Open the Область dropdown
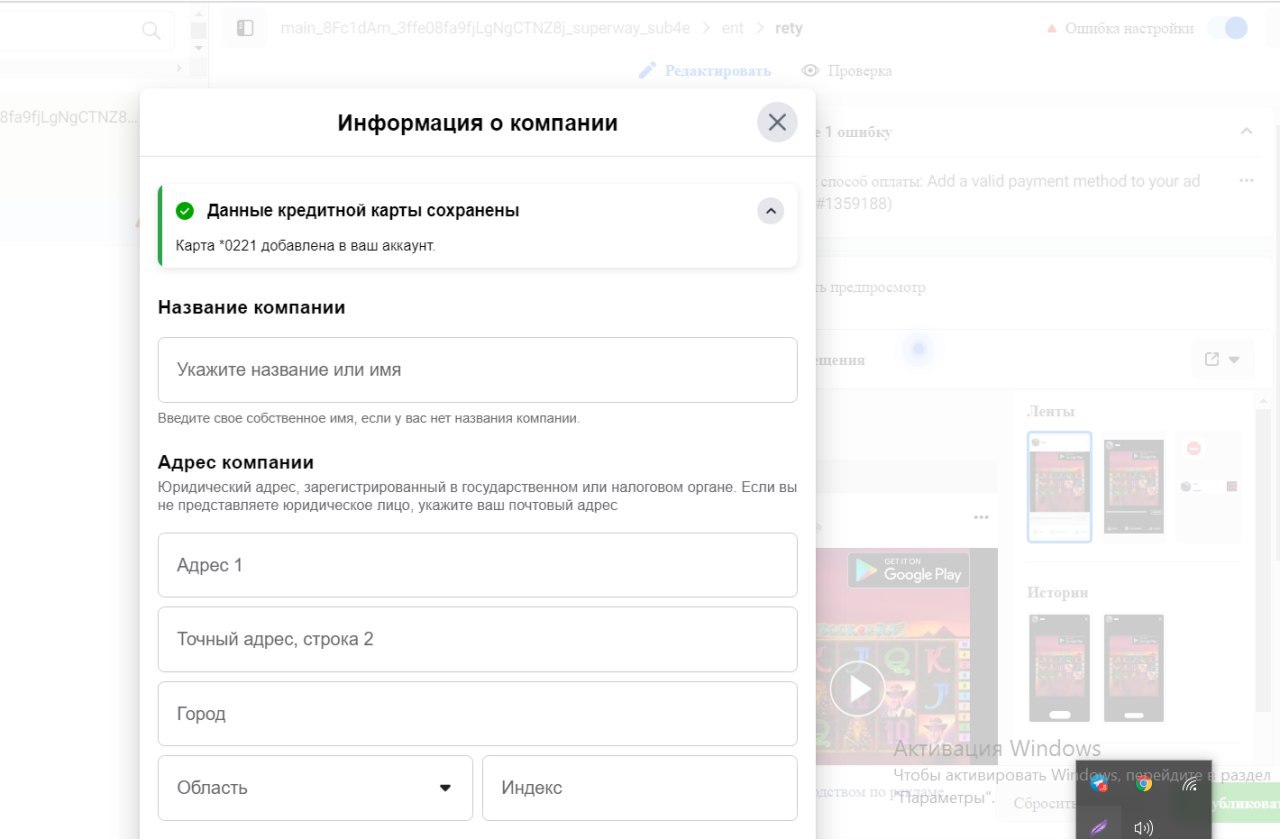1280x839 pixels. 315,788
